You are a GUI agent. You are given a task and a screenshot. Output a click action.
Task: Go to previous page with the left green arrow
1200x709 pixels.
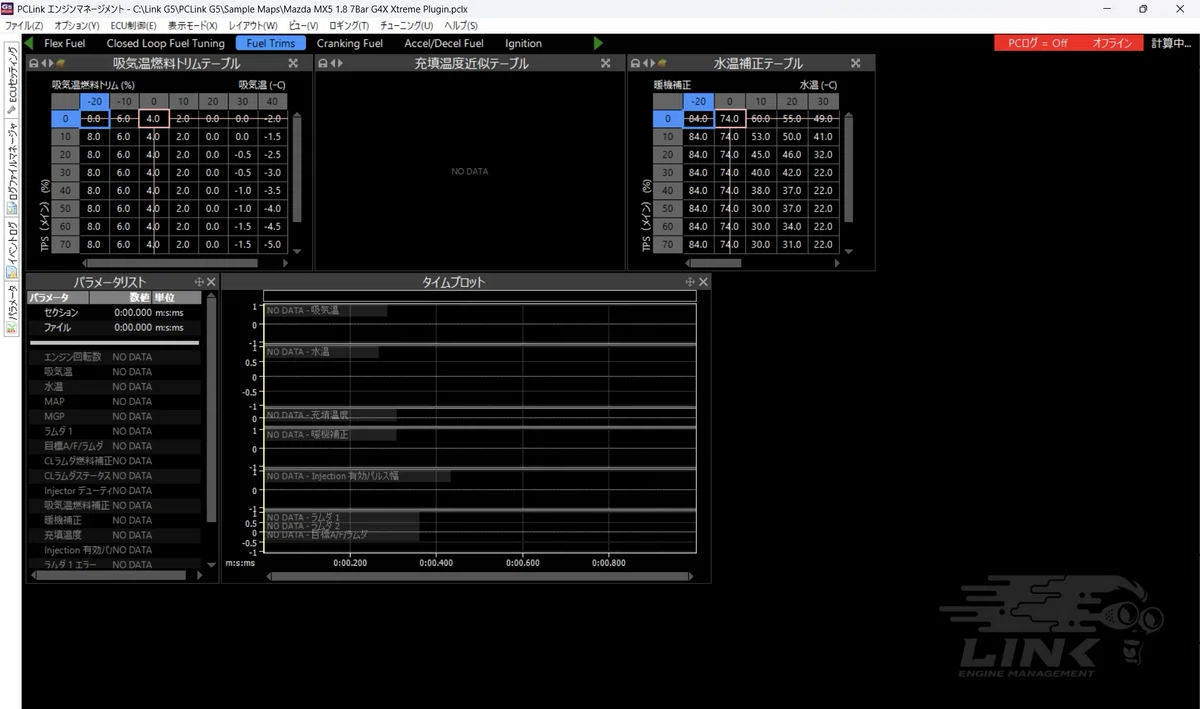(29, 43)
